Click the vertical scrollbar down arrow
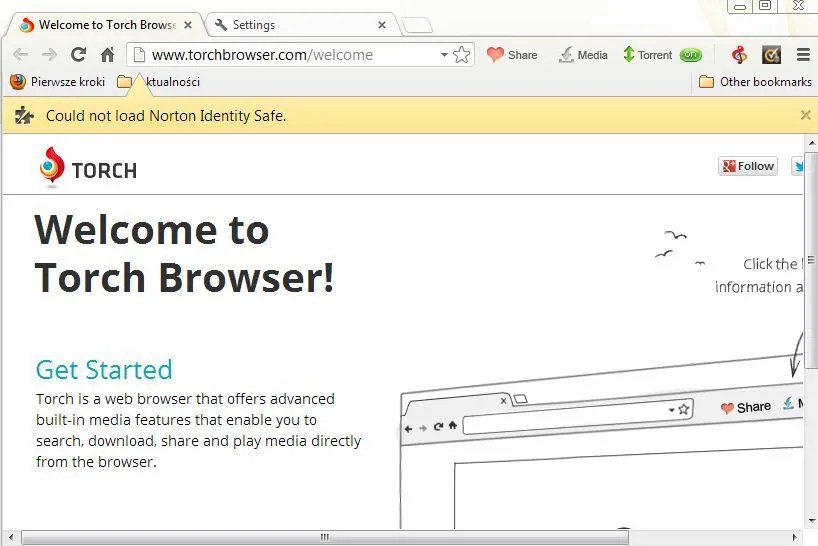The width and height of the screenshot is (818, 546). (x=811, y=520)
